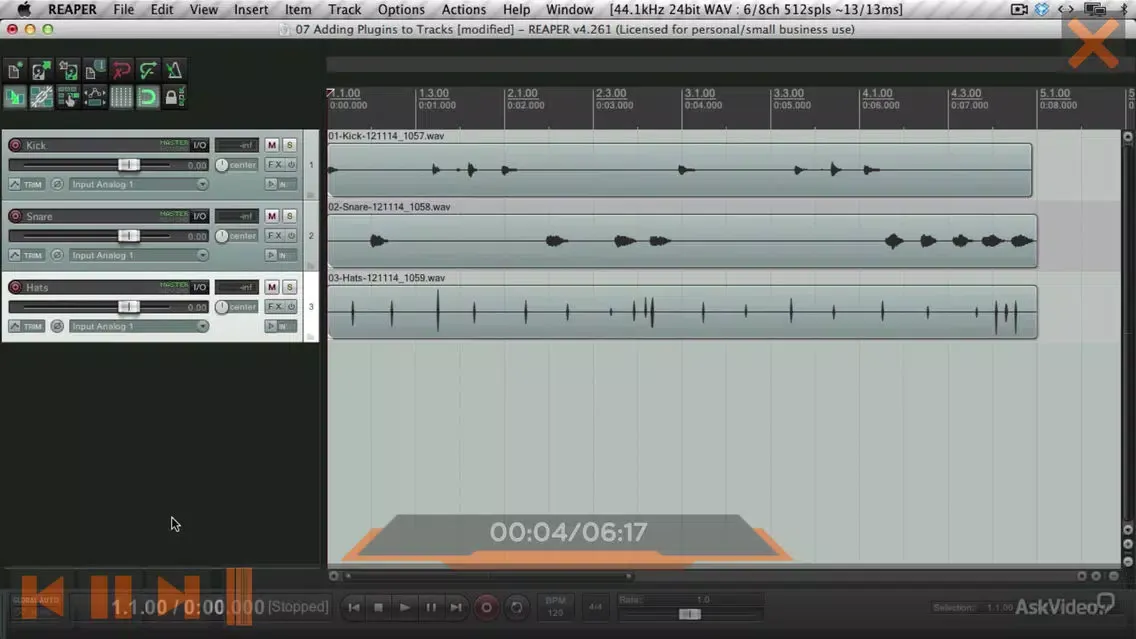
Task: Toggle the ripple editing toolbar icon
Action: tap(68, 96)
